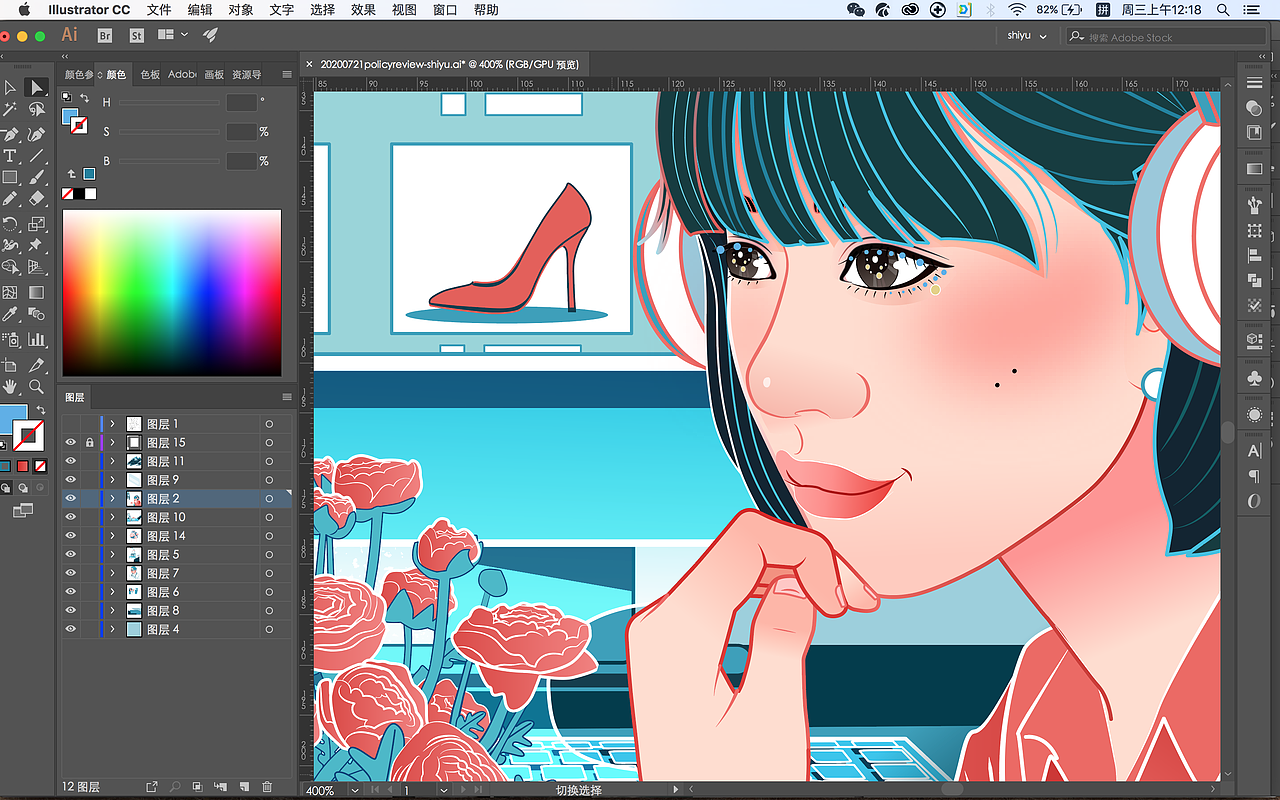
Task: Select the Magic Wand tool
Action: coord(10,110)
